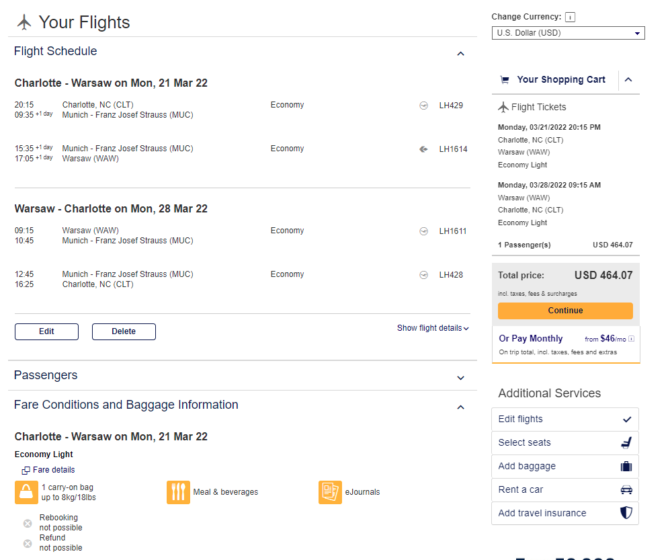Choose Add travel insurance
Viewport: 670px width, 560px height.
point(565,513)
